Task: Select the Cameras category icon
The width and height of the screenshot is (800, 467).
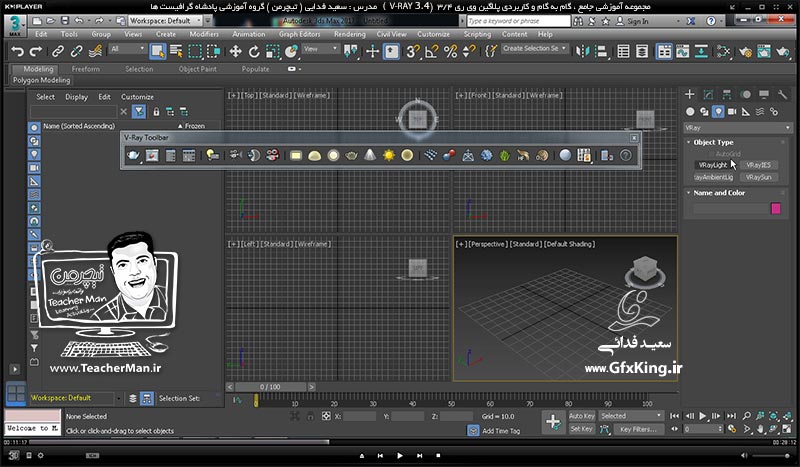Action: coord(732,111)
